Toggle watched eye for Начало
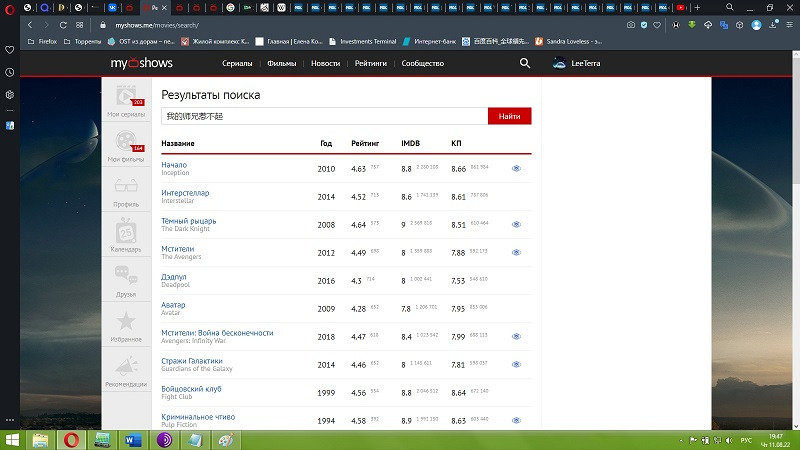The image size is (800, 450). (516, 168)
